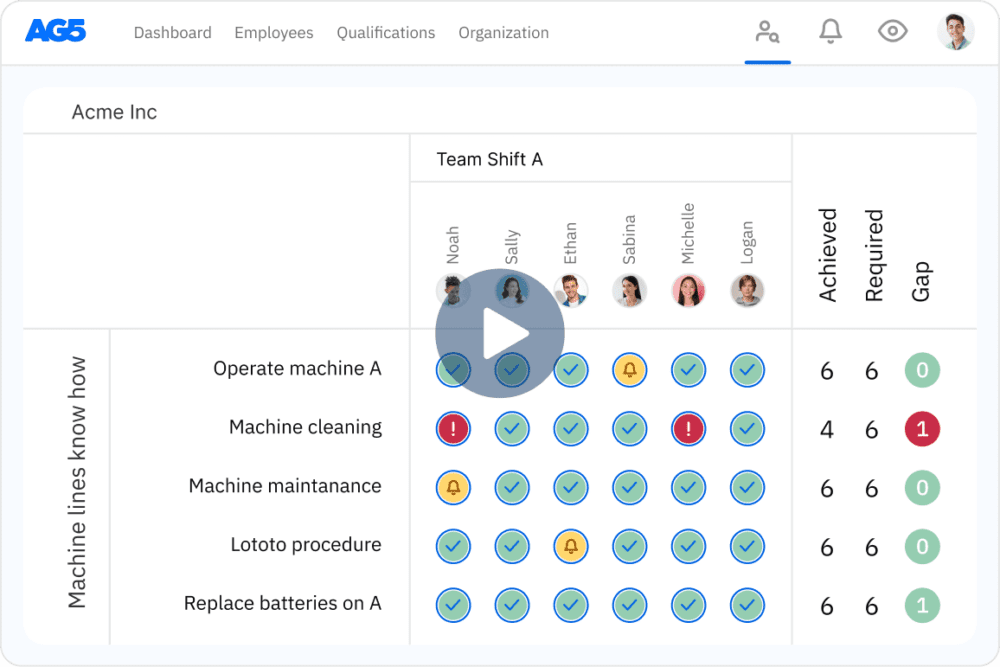Click Sally's avatar
1000x667 pixels.
point(512,291)
